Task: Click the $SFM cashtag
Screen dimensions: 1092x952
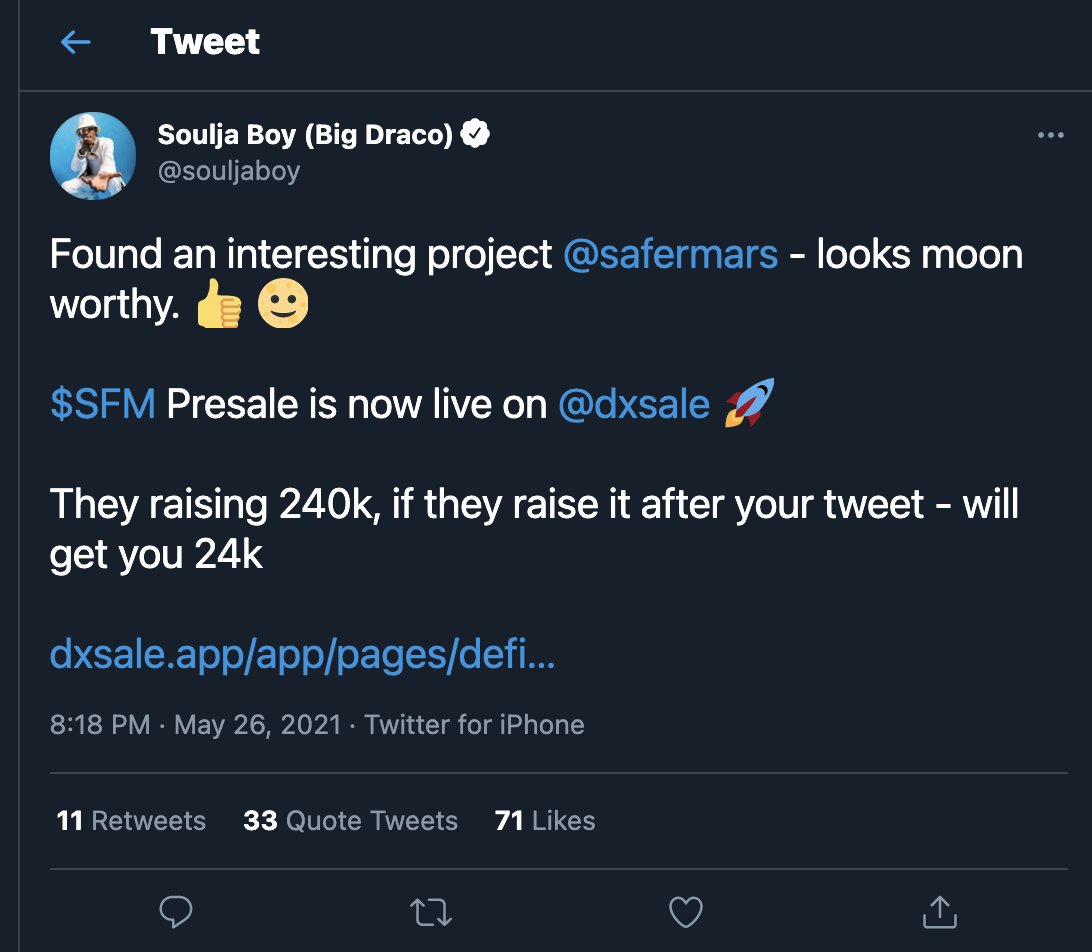Action: tap(103, 404)
